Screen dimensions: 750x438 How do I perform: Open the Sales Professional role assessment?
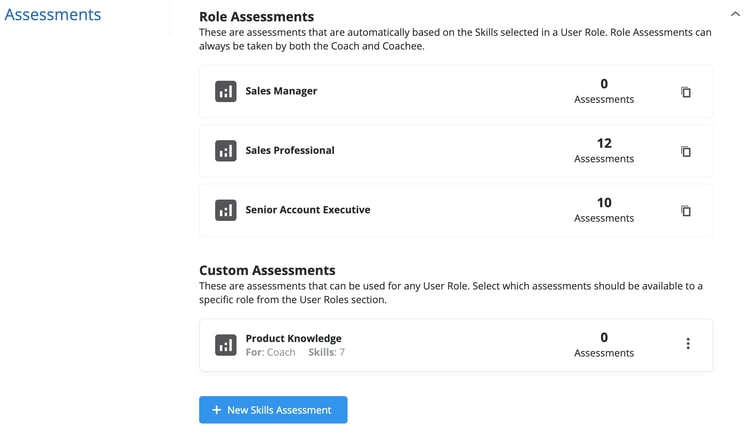pyautogui.click(x=456, y=151)
